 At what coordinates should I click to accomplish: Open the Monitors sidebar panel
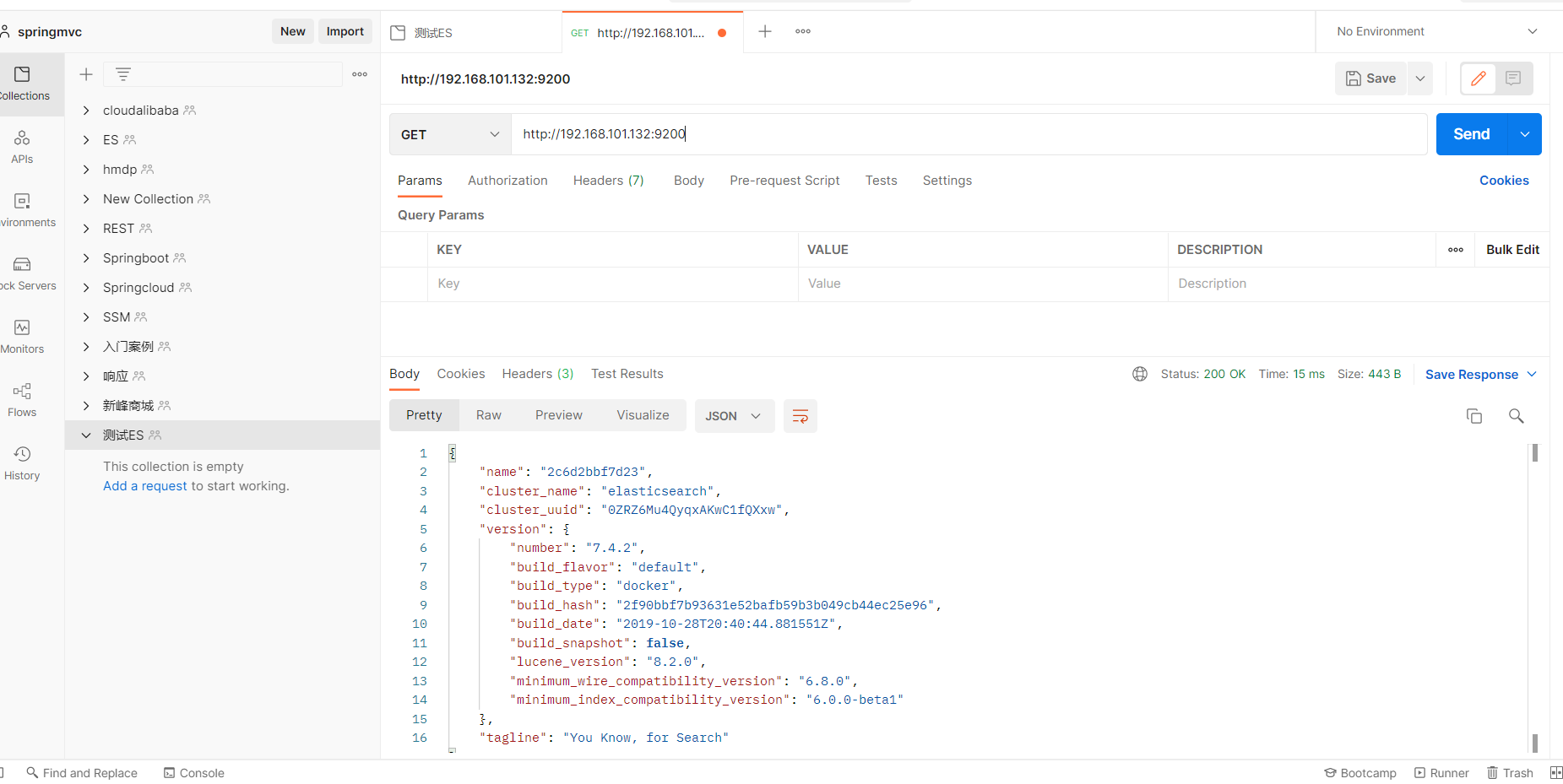pos(23,337)
